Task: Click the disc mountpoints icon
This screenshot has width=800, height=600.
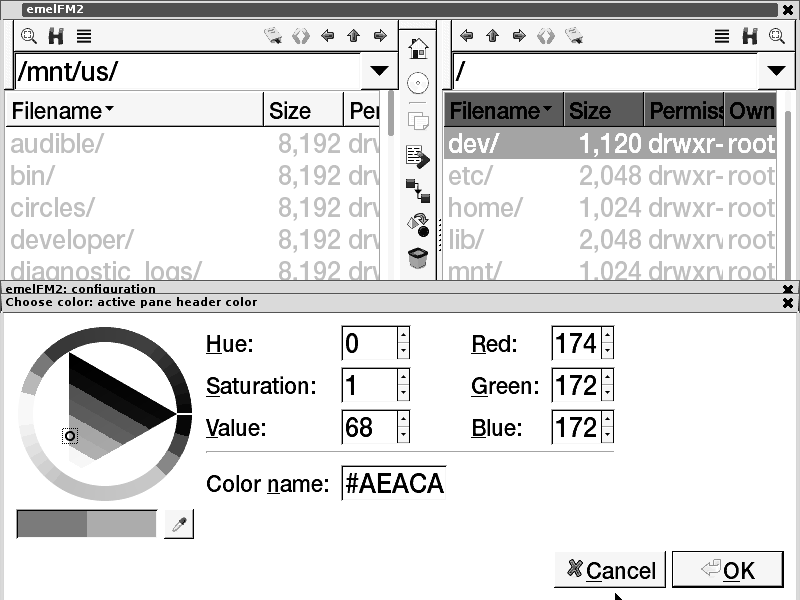Action: coord(418,83)
